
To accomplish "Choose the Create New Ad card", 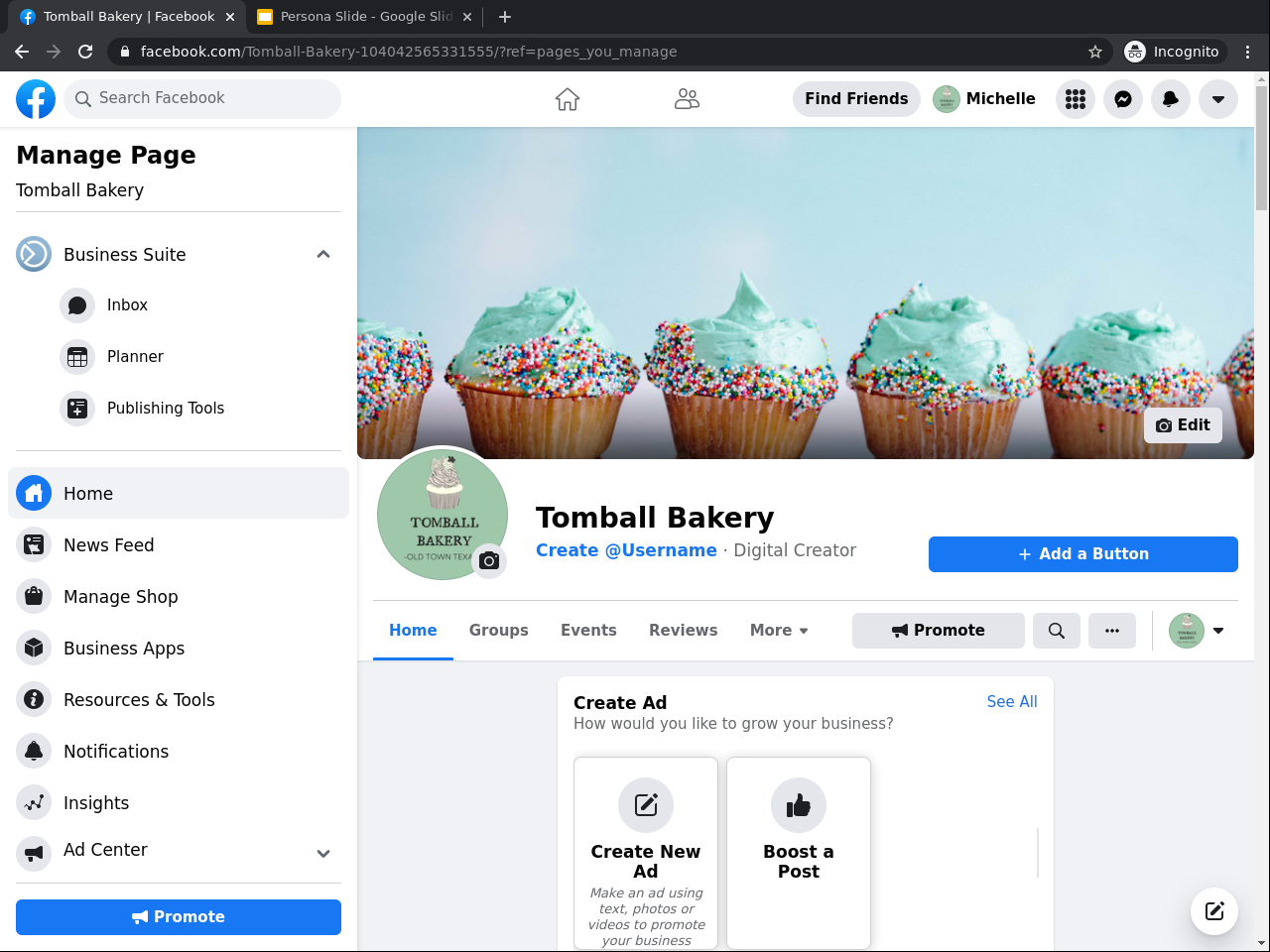I will (x=646, y=854).
